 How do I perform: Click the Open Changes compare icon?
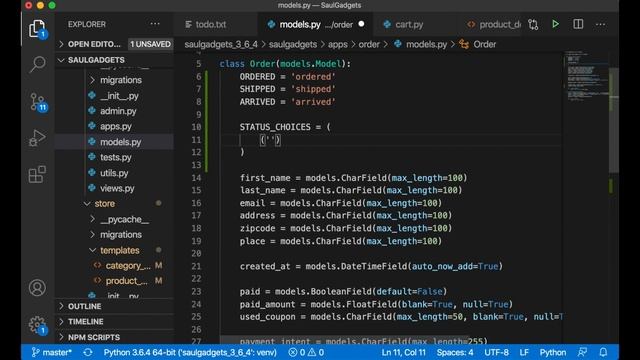coord(533,24)
